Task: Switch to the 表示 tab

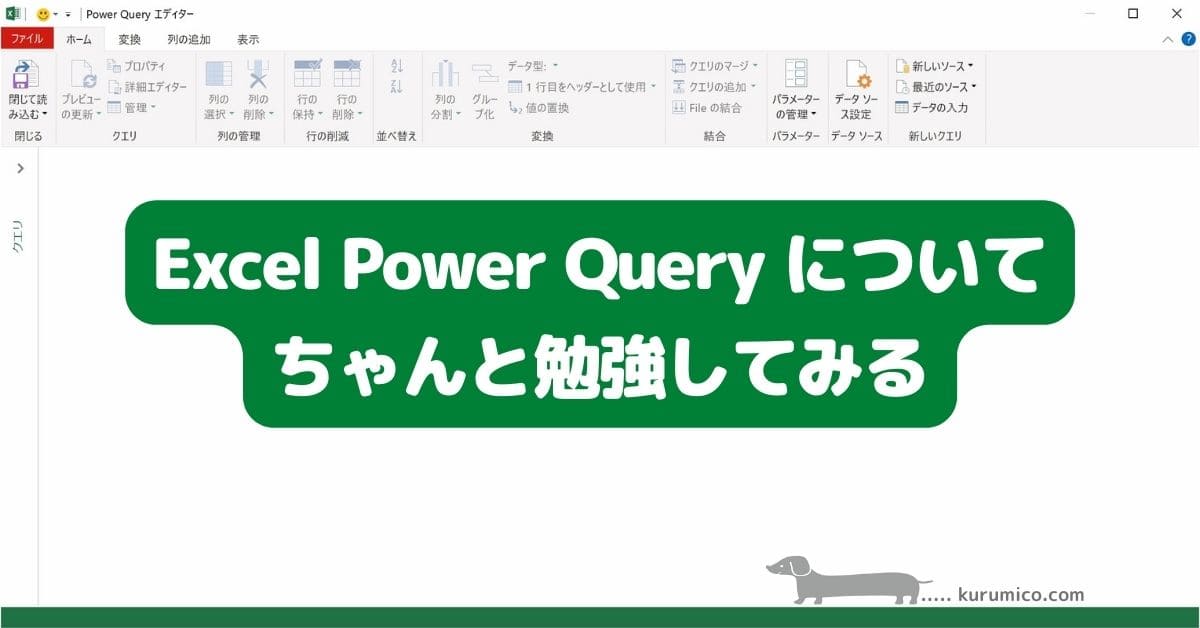Action: 248,39
